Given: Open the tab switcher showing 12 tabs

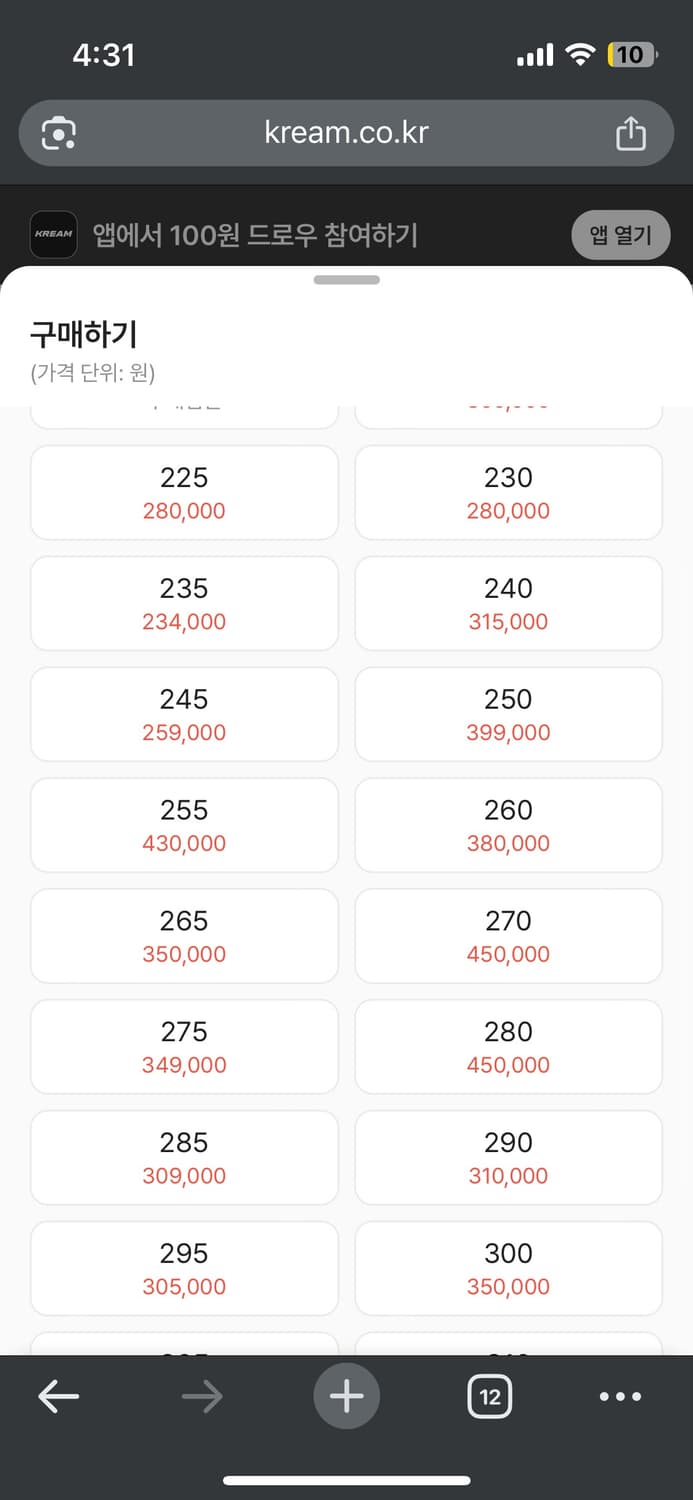Looking at the screenshot, I should (x=490, y=1396).
